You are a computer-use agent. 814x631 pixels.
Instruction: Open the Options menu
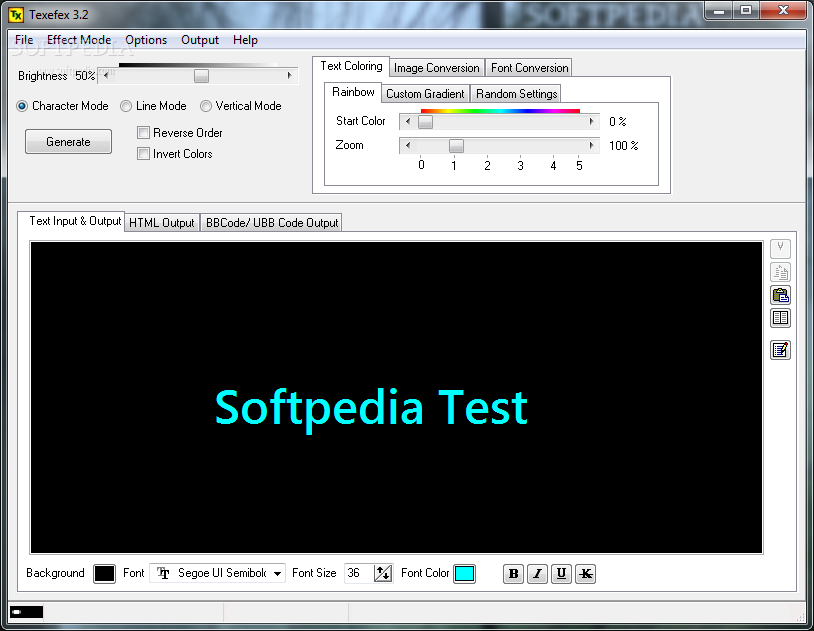tap(146, 40)
